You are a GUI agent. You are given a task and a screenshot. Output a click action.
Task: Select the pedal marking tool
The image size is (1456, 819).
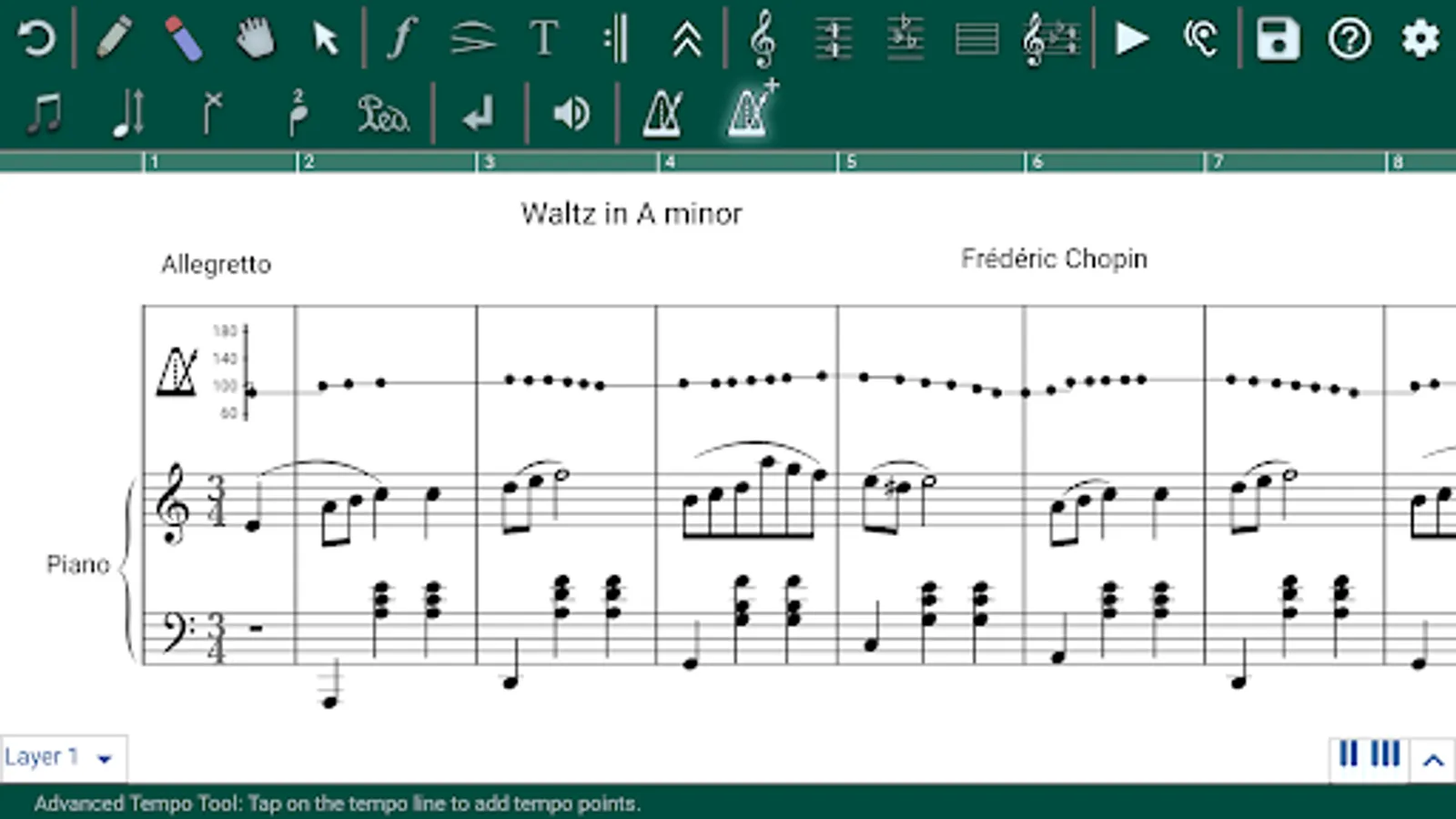coord(383,114)
